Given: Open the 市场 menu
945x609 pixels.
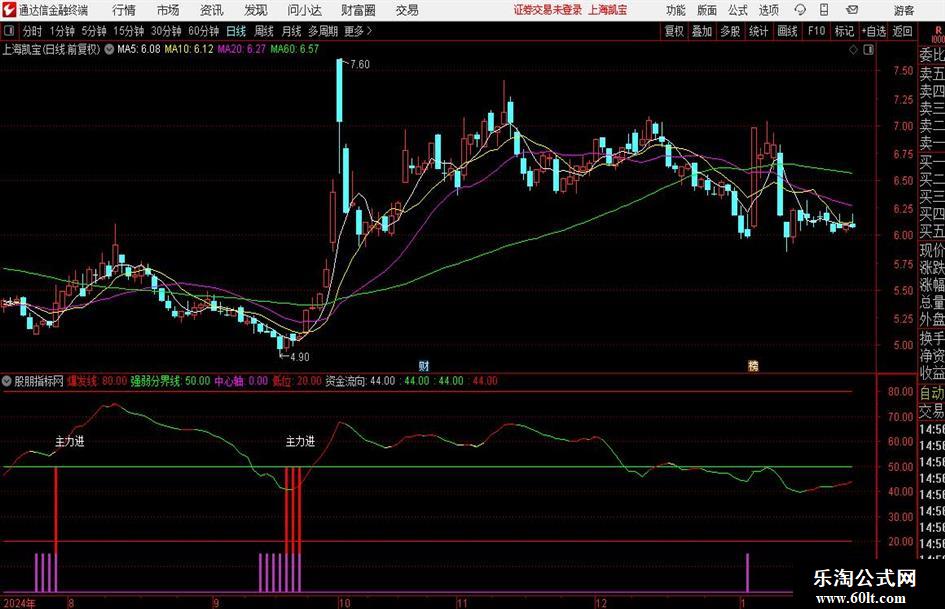Looking at the screenshot, I should tap(168, 10).
